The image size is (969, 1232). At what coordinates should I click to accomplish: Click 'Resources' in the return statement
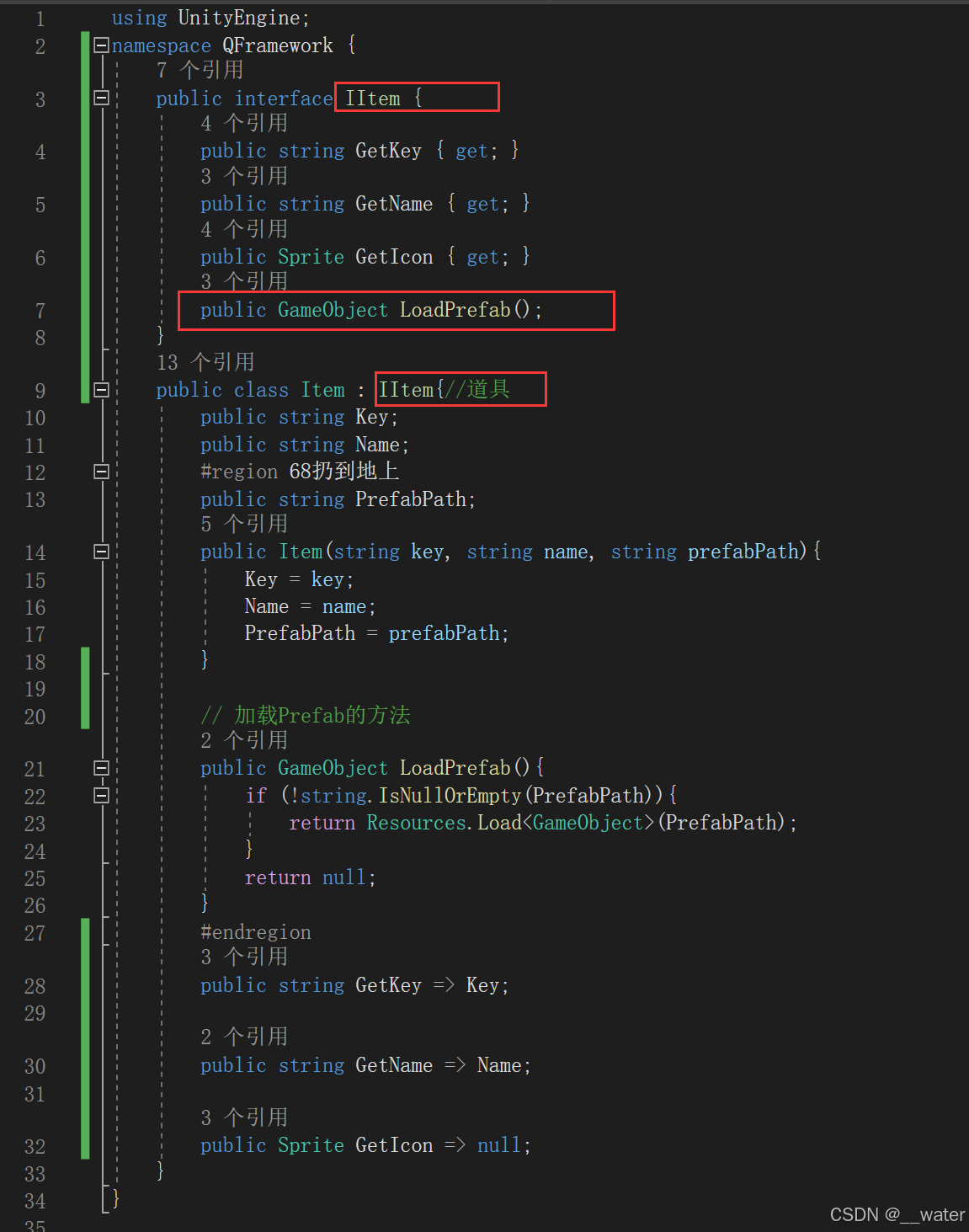point(417,823)
